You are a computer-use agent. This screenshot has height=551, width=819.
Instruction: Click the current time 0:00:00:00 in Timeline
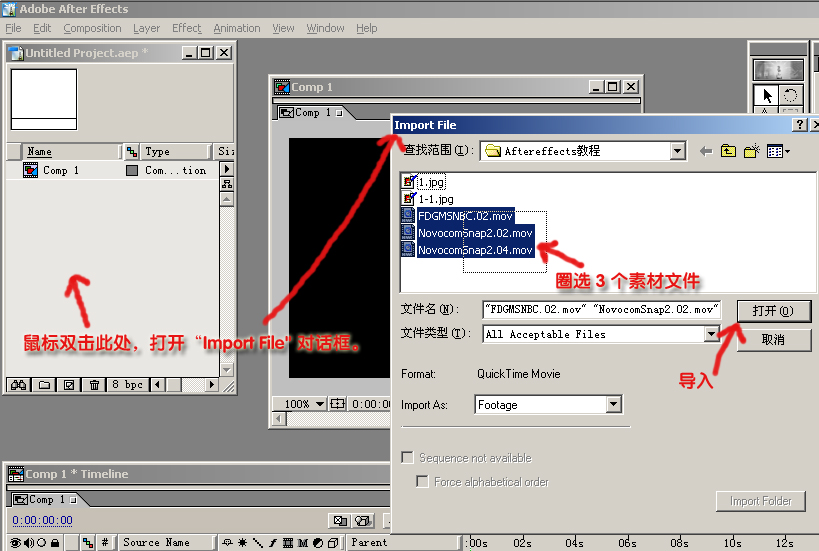click(x=42, y=520)
